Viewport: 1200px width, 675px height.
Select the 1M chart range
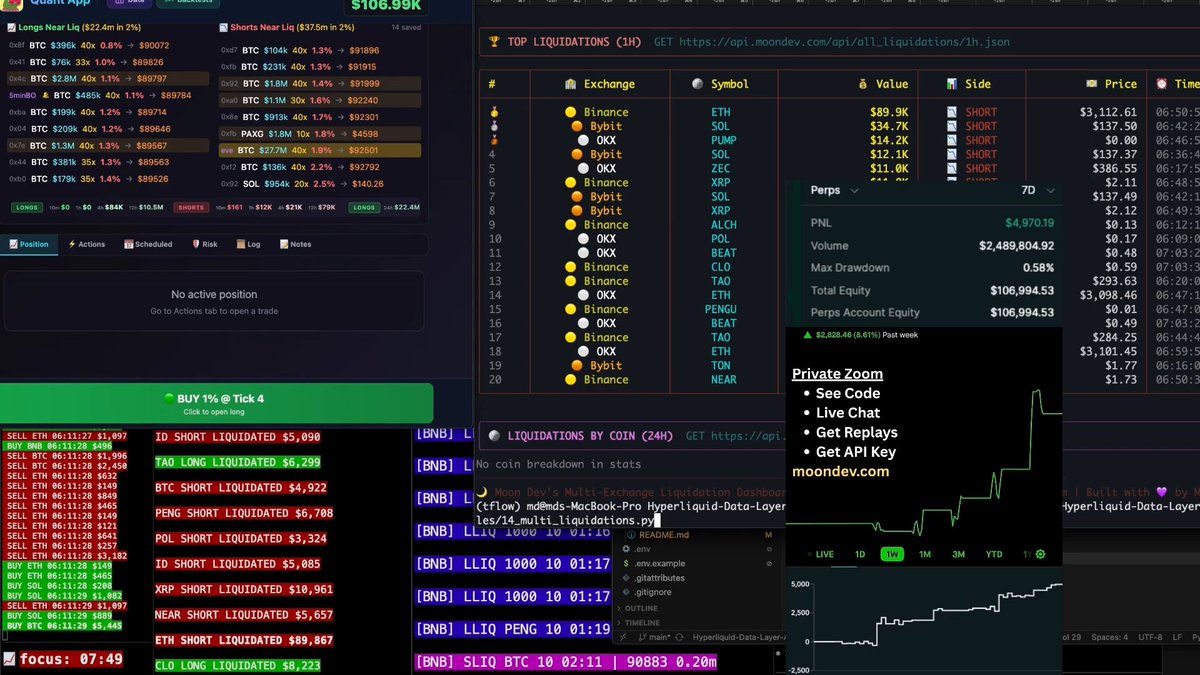coord(925,554)
